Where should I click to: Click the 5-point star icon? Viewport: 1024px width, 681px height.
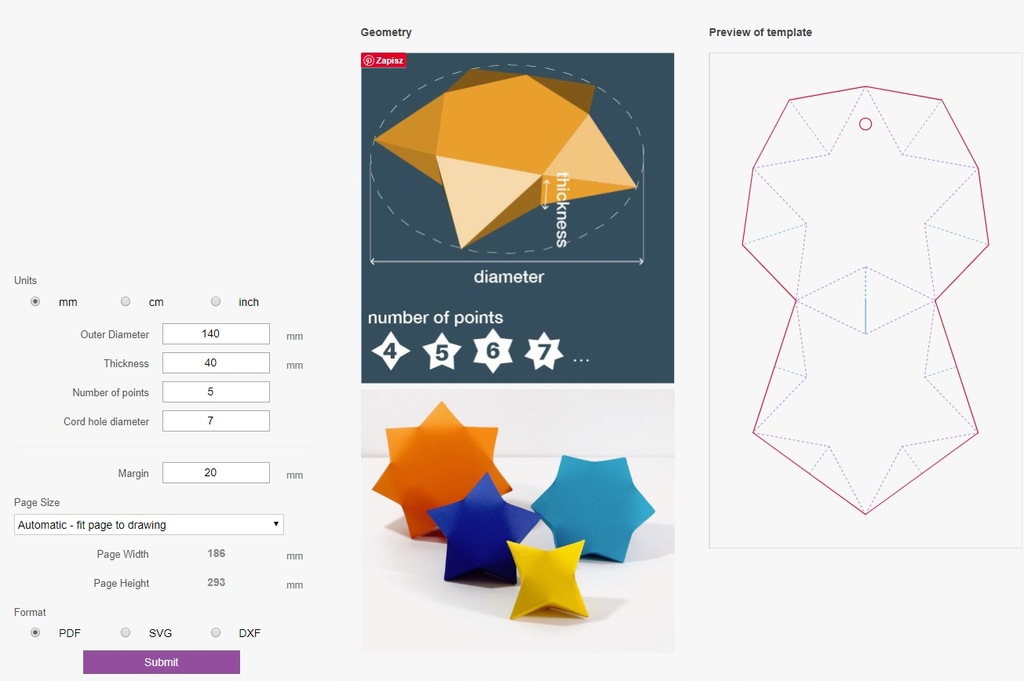(441, 352)
